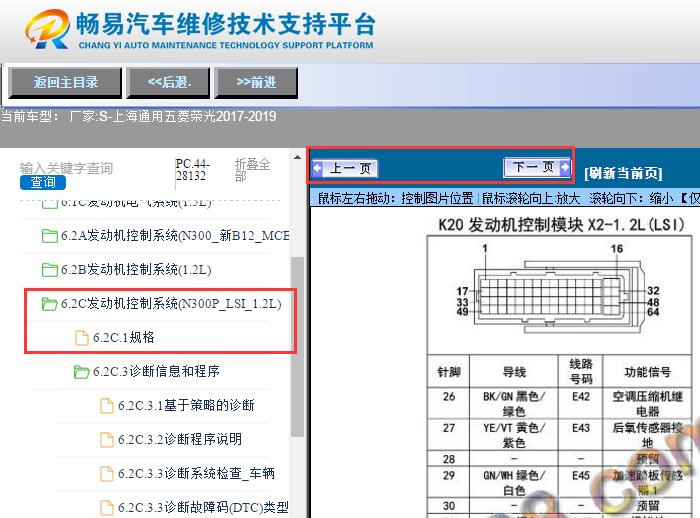Click the page icon of 6.2C.3.1基于策略的诊断
The image size is (700, 518).
pos(107,405)
